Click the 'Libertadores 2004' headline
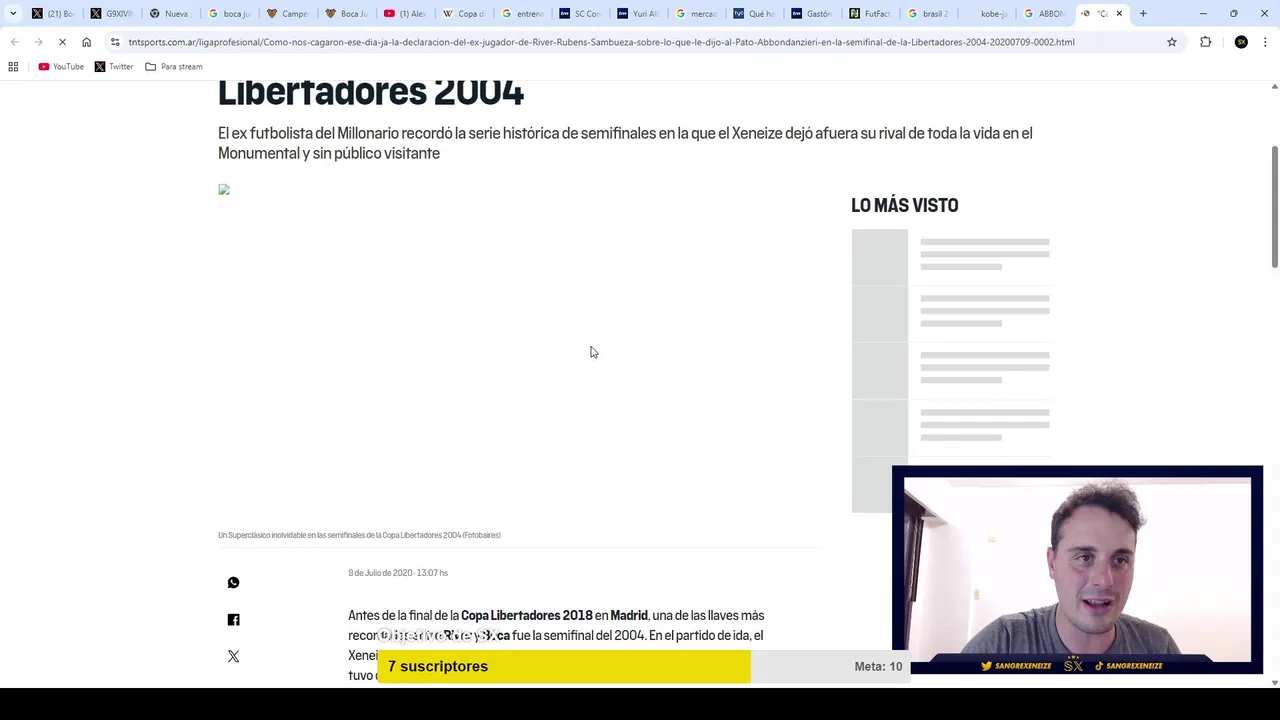The width and height of the screenshot is (1280, 720). click(x=371, y=92)
